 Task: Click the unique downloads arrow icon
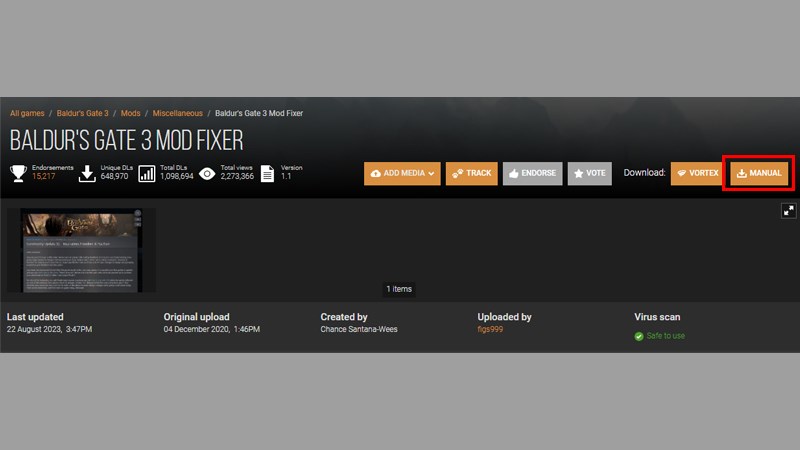coord(87,173)
